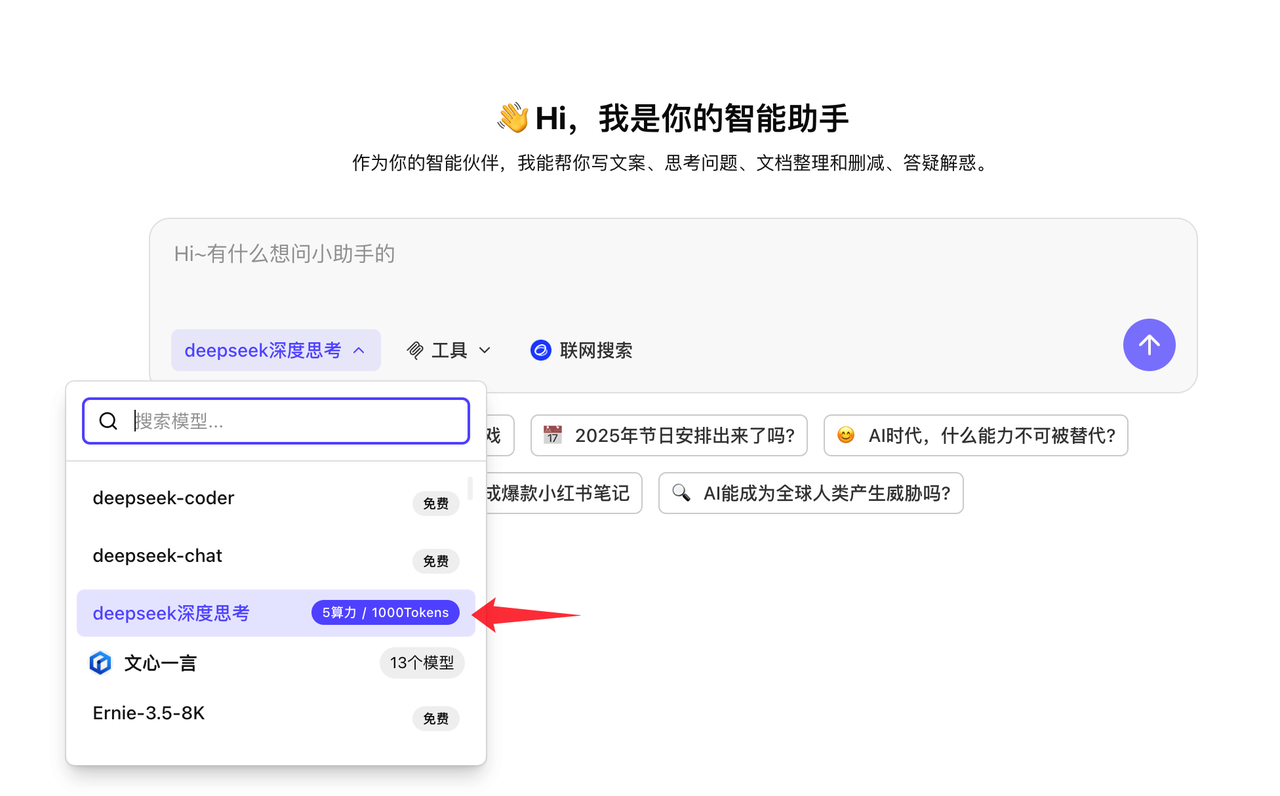Image resolution: width=1280 pixels, height=796 pixels.
Task: Click the magnifier icon in the model search box
Action: [108, 420]
